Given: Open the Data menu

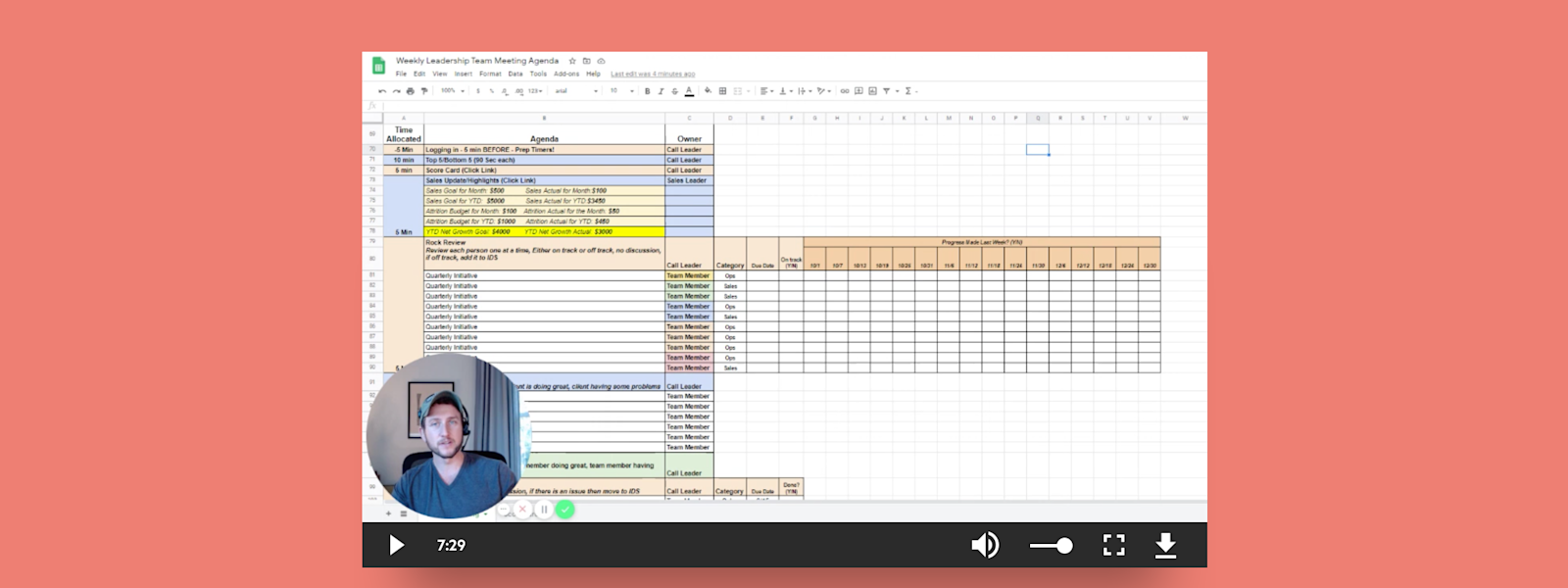Looking at the screenshot, I should point(515,73).
